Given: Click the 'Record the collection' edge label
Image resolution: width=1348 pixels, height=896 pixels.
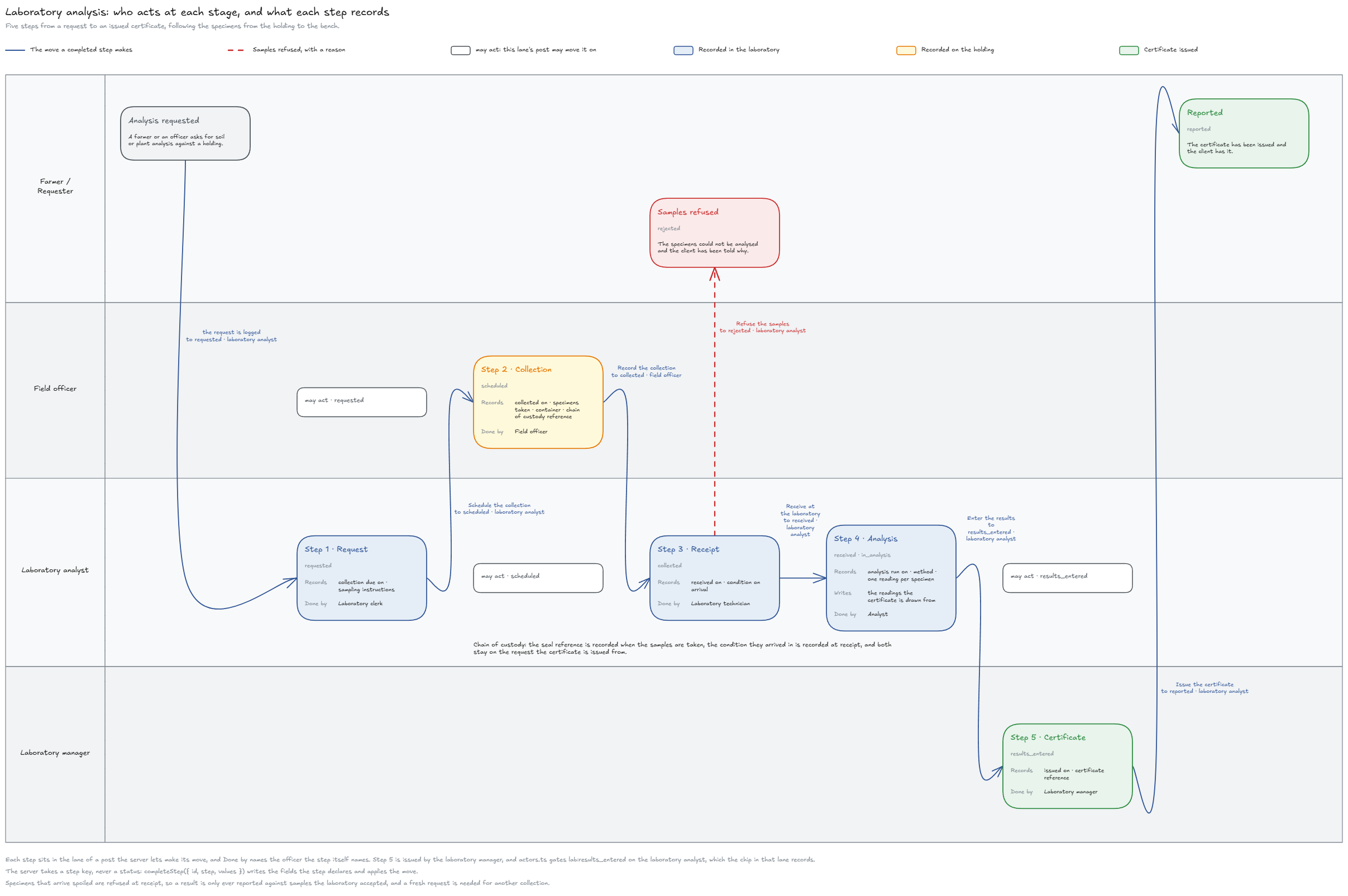Looking at the screenshot, I should point(646,371).
